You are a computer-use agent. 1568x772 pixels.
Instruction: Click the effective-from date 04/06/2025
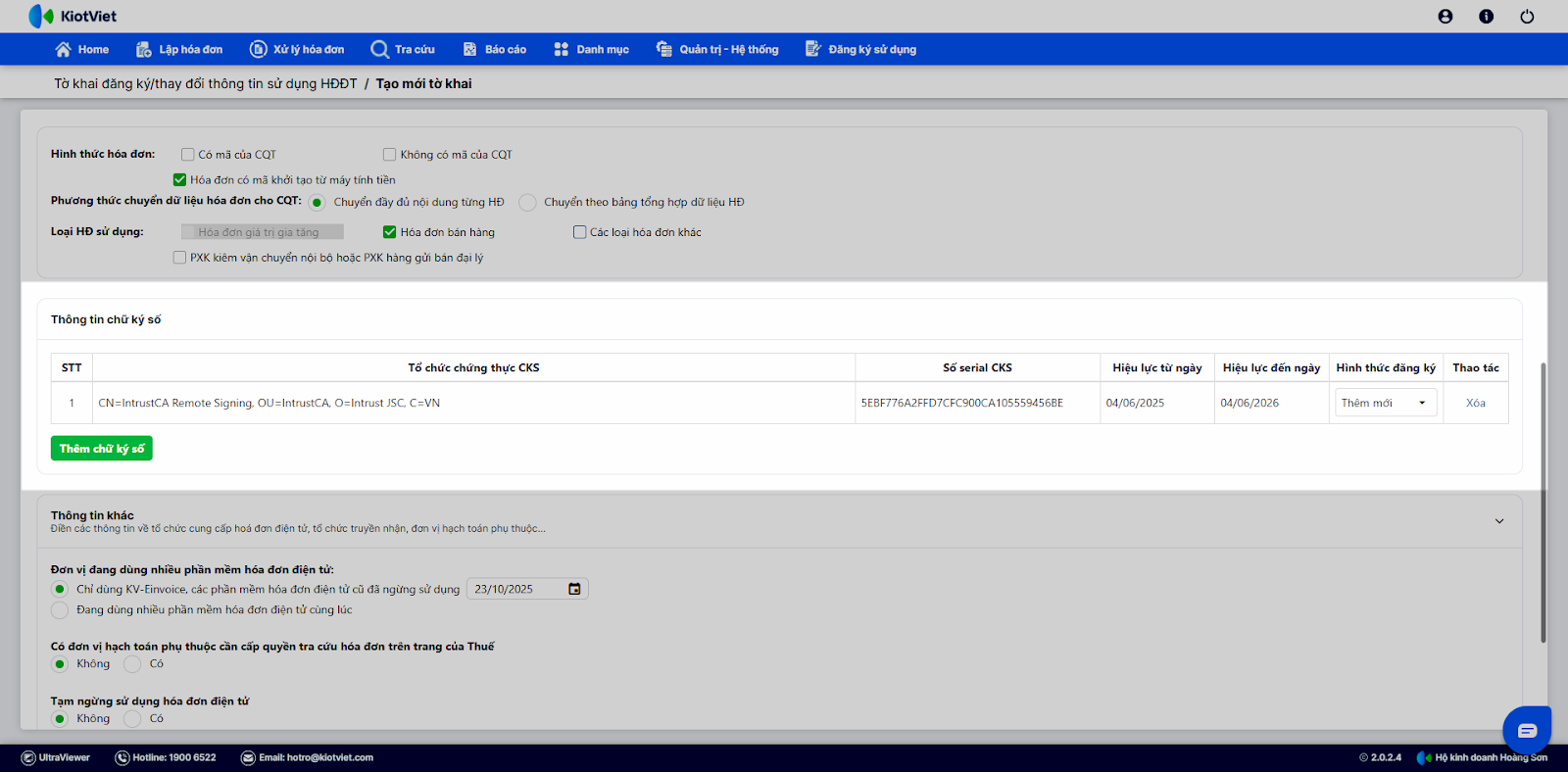(x=1136, y=403)
